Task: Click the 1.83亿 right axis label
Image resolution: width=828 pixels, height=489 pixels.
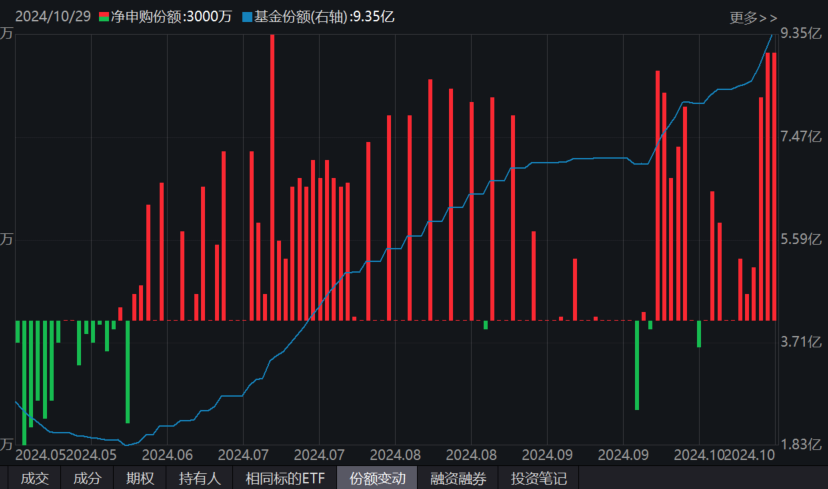Action: click(x=800, y=444)
